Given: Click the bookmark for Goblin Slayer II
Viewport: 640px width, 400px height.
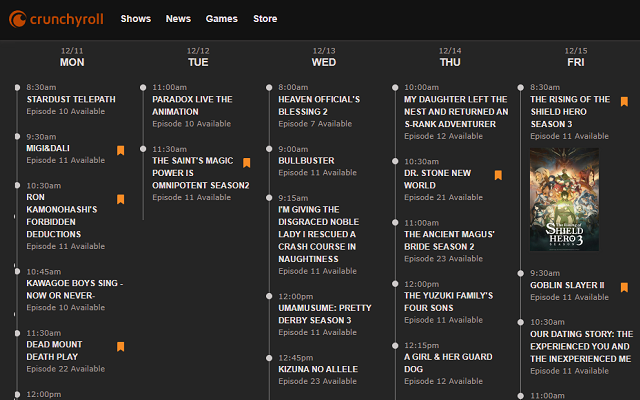Looking at the screenshot, I should 624,287.
